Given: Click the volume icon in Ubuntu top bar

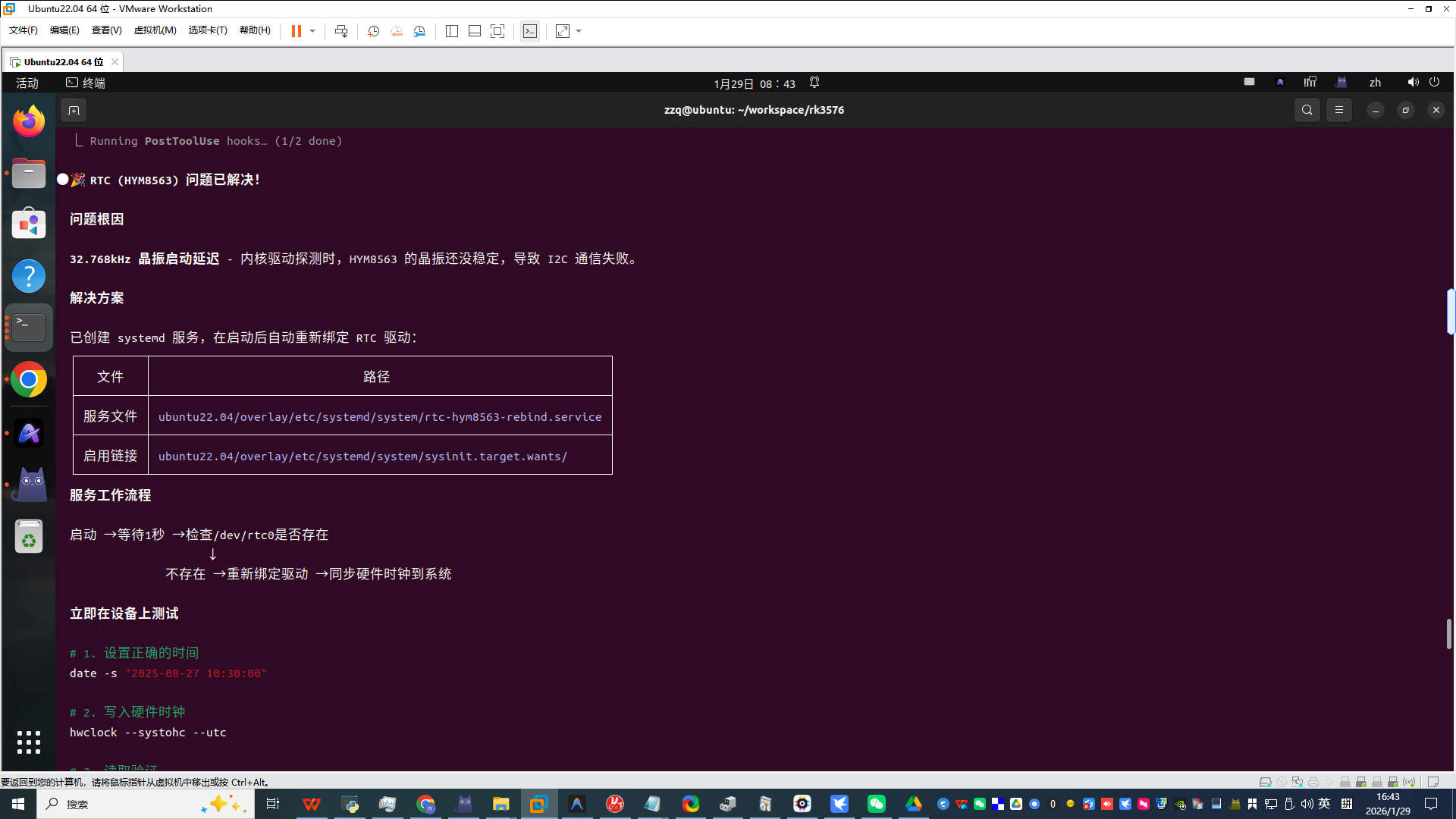Looking at the screenshot, I should 1413,83.
